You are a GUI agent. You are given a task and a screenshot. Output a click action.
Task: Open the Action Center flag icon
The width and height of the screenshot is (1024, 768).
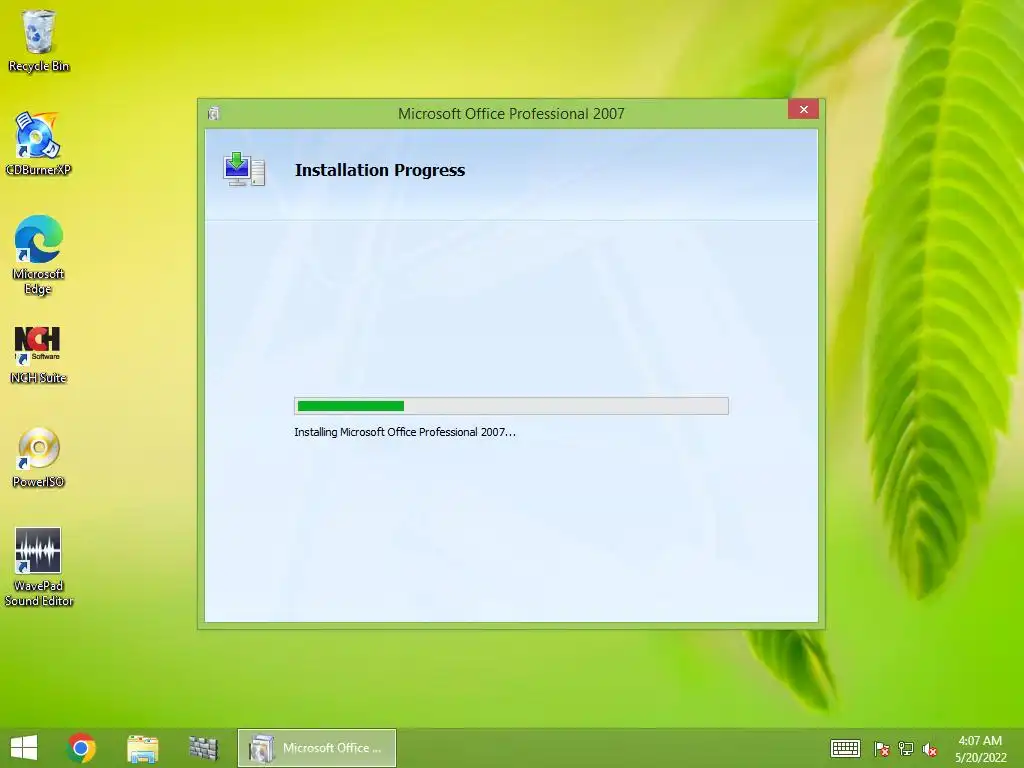(881, 749)
